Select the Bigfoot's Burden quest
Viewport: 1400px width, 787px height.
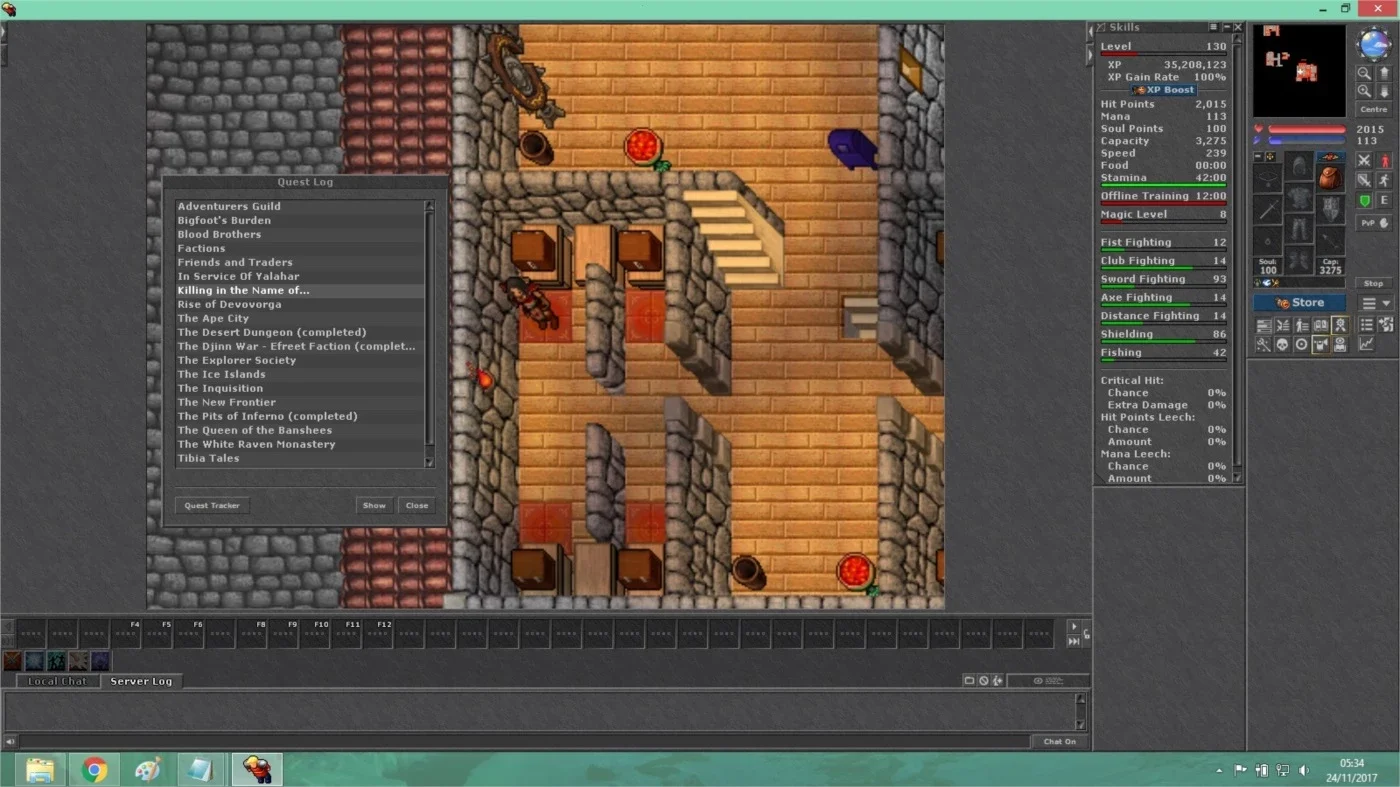point(300,221)
